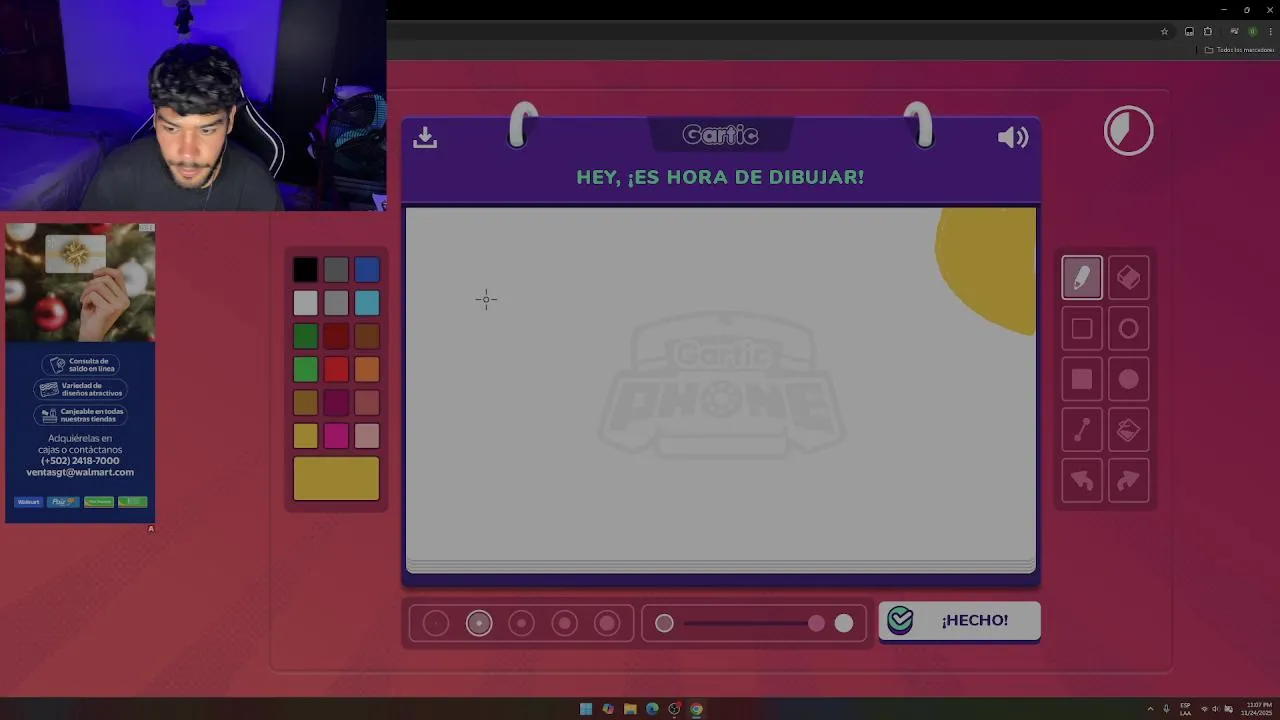Image resolution: width=1280 pixels, height=720 pixels.
Task: Pick the small yellow swatch in grid
Action: tap(305, 436)
